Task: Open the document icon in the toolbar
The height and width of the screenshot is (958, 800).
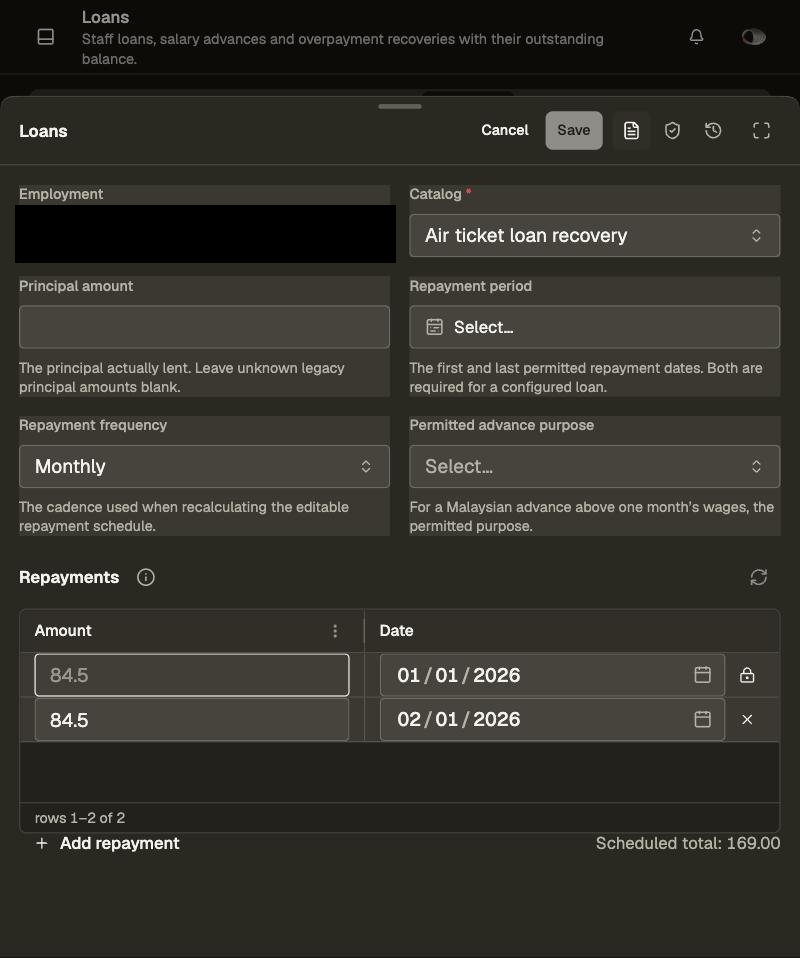Action: tap(631, 130)
